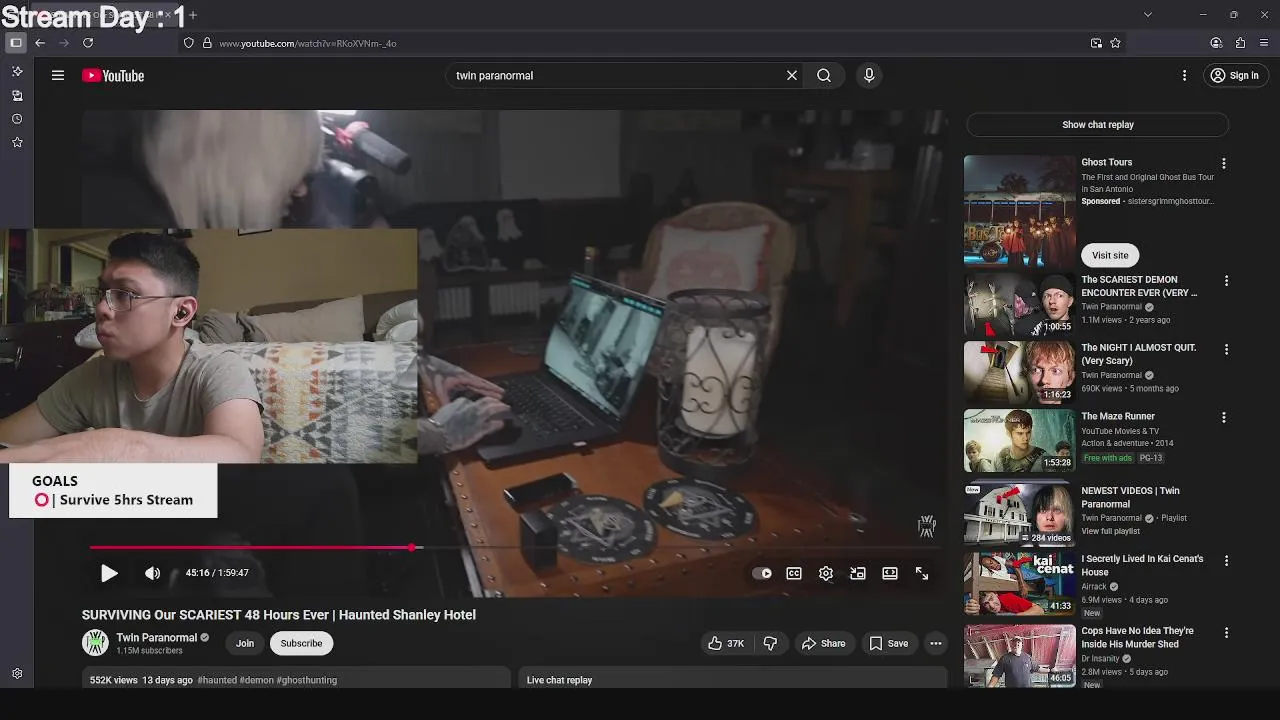
Task: Subscribe to Twin Paranormal
Action: point(301,643)
